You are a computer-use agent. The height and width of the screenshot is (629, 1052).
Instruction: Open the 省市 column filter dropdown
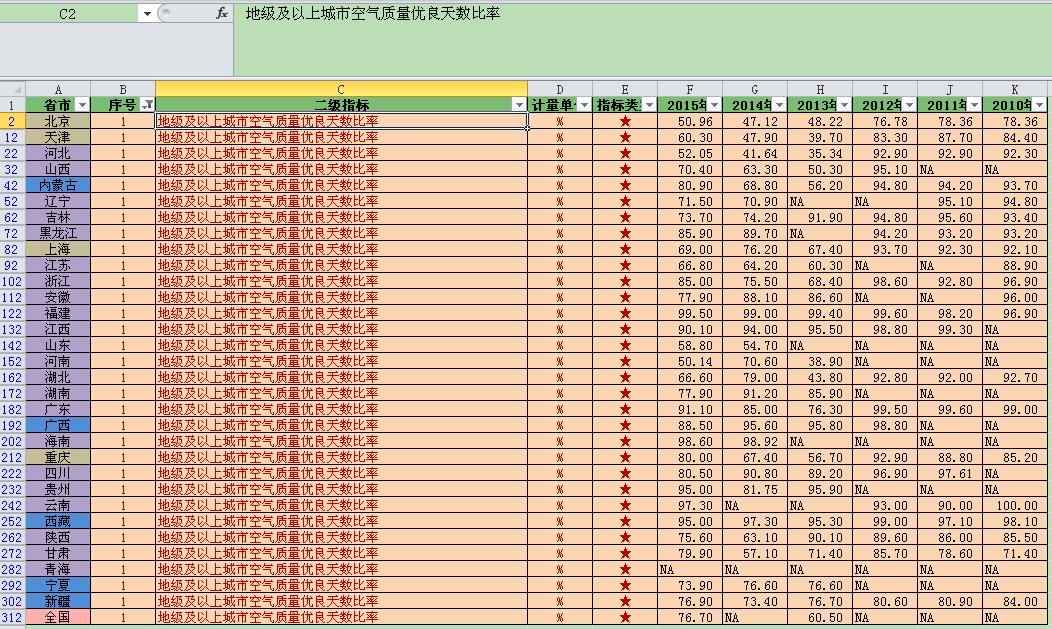coord(82,105)
